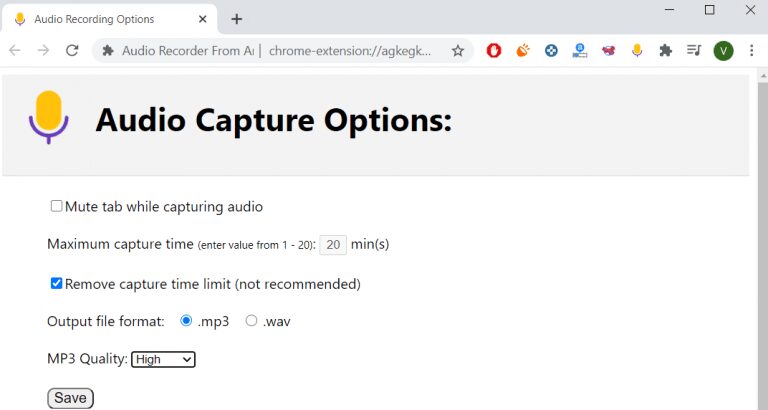Uncheck Remove capture time limit
Screen dimensions: 768x410
point(56,283)
